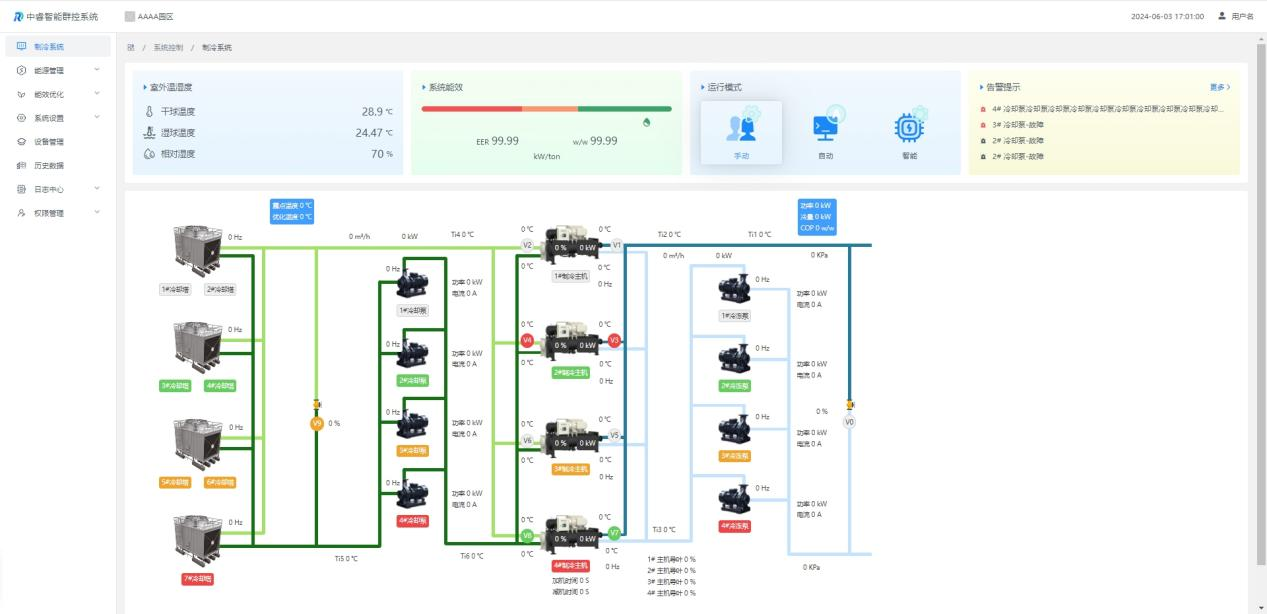Image resolution: width=1267 pixels, height=614 pixels.
Task: Click the 系统能效 efficiency color bar
Action: (x=546, y=108)
